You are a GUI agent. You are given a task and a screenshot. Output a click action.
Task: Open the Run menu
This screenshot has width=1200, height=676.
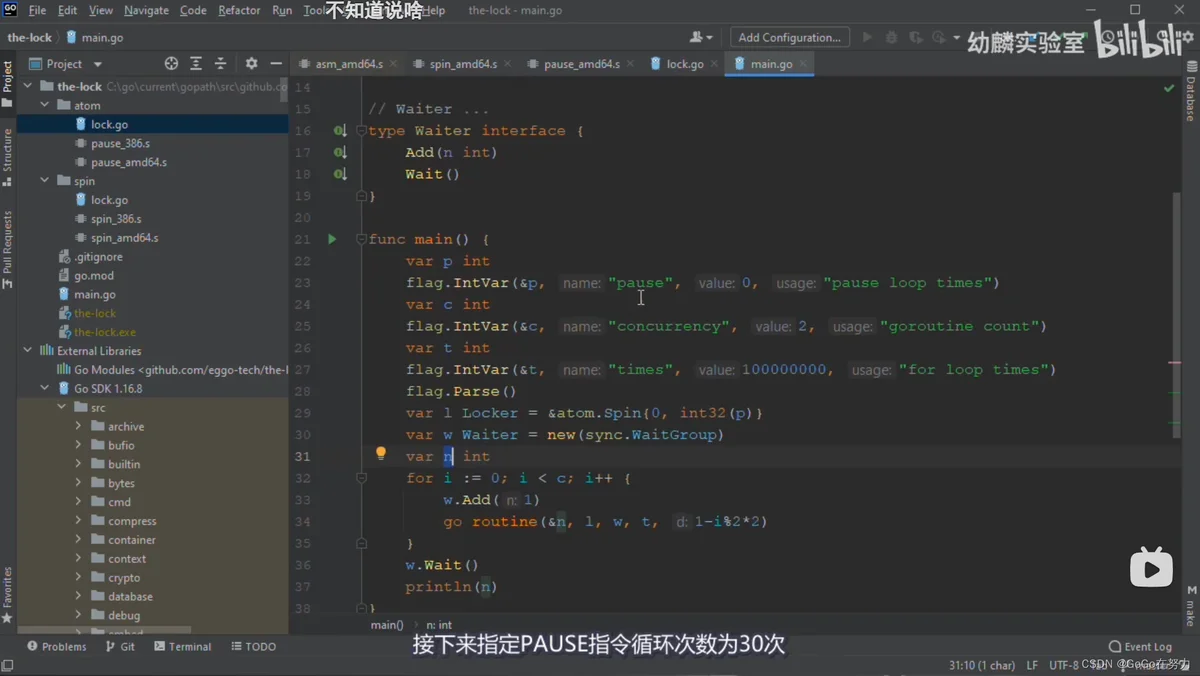click(282, 10)
